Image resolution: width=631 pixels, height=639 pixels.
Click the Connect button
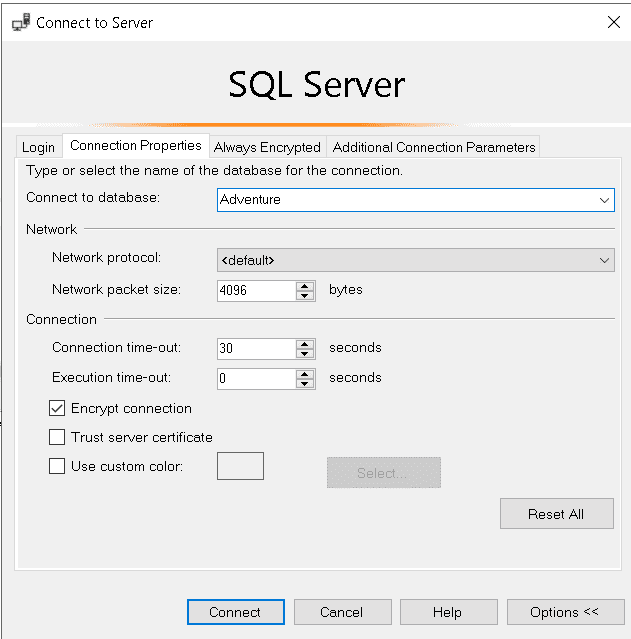coord(236,612)
